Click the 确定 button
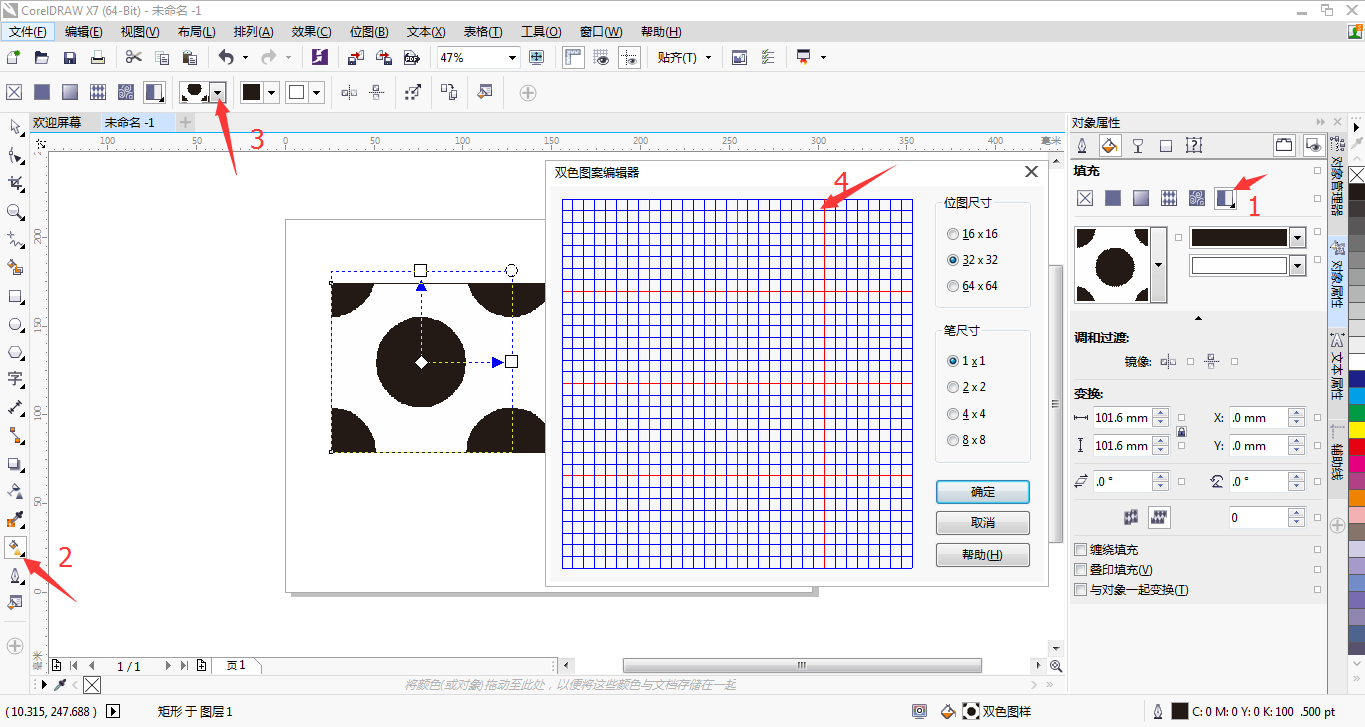 click(x=982, y=492)
